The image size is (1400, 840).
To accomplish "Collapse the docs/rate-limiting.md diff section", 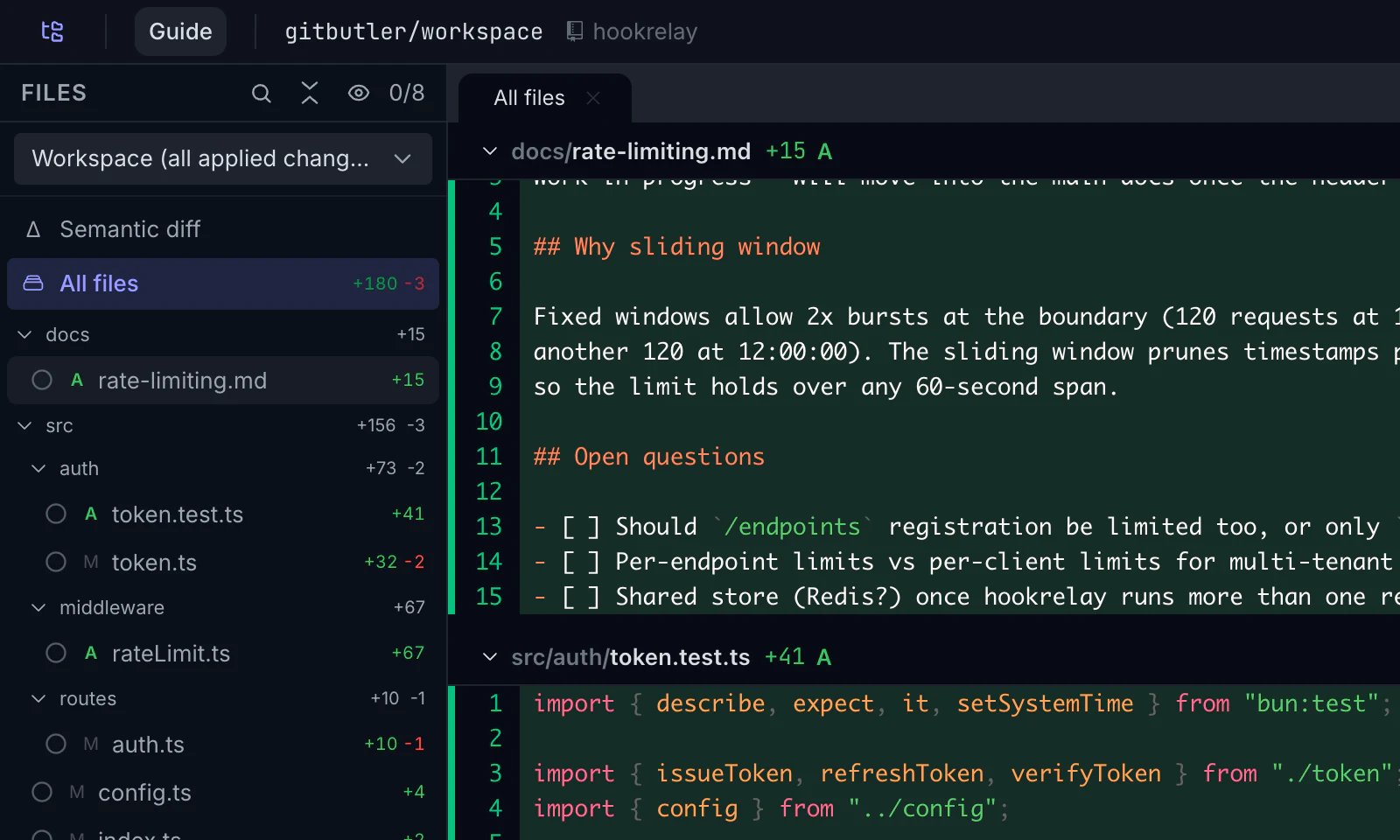I will (x=490, y=151).
